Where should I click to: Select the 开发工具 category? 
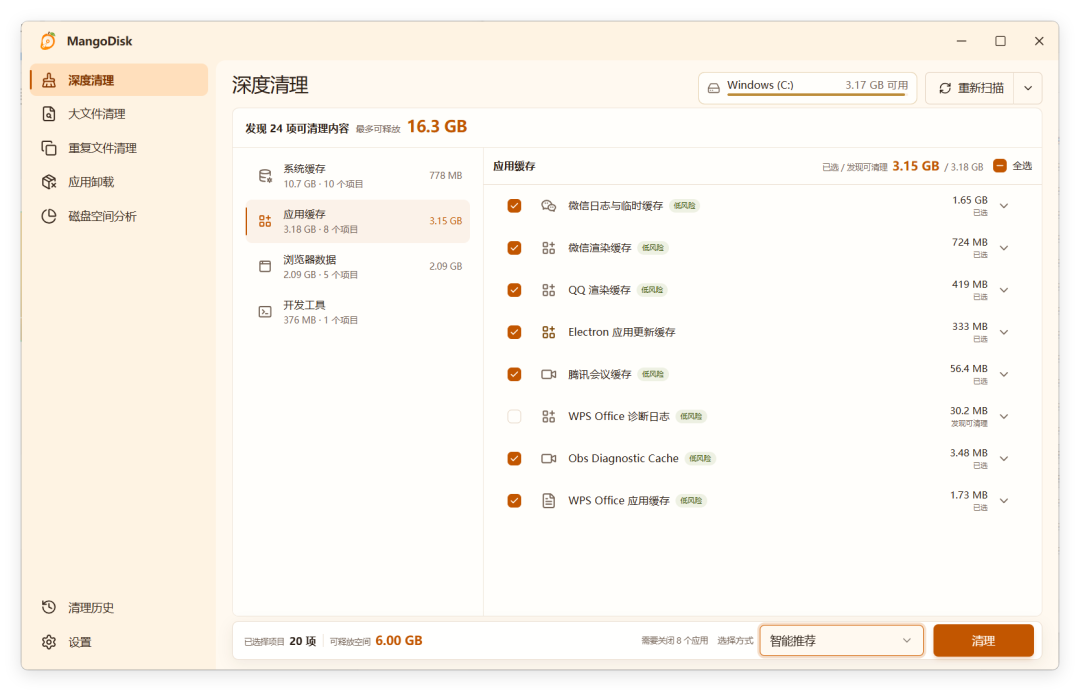pos(357,311)
